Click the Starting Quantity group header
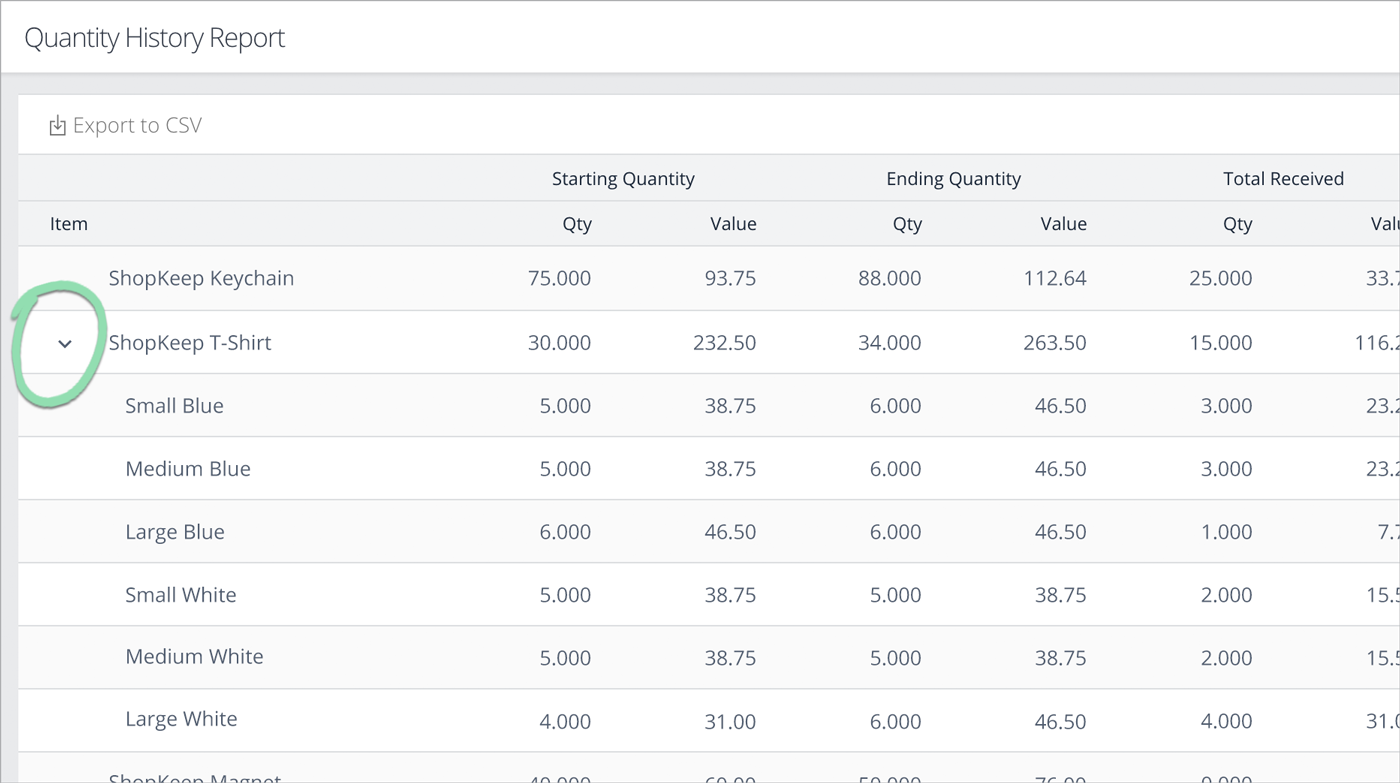This screenshot has height=783, width=1400. pyautogui.click(x=623, y=179)
